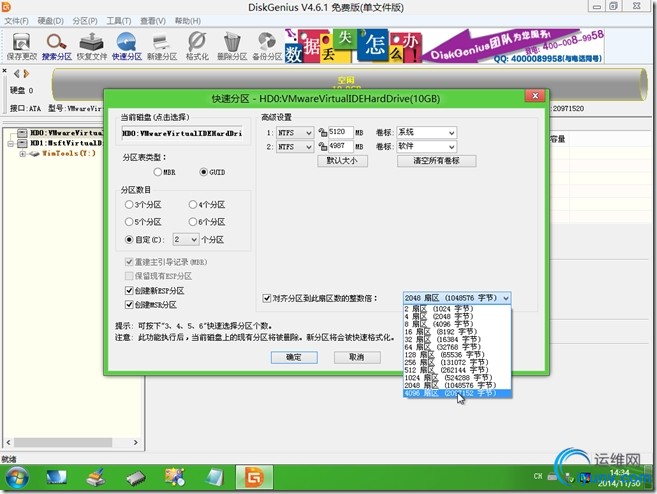Click the 确定 confirm button
Viewport: 657px width, 494px height.
point(294,357)
